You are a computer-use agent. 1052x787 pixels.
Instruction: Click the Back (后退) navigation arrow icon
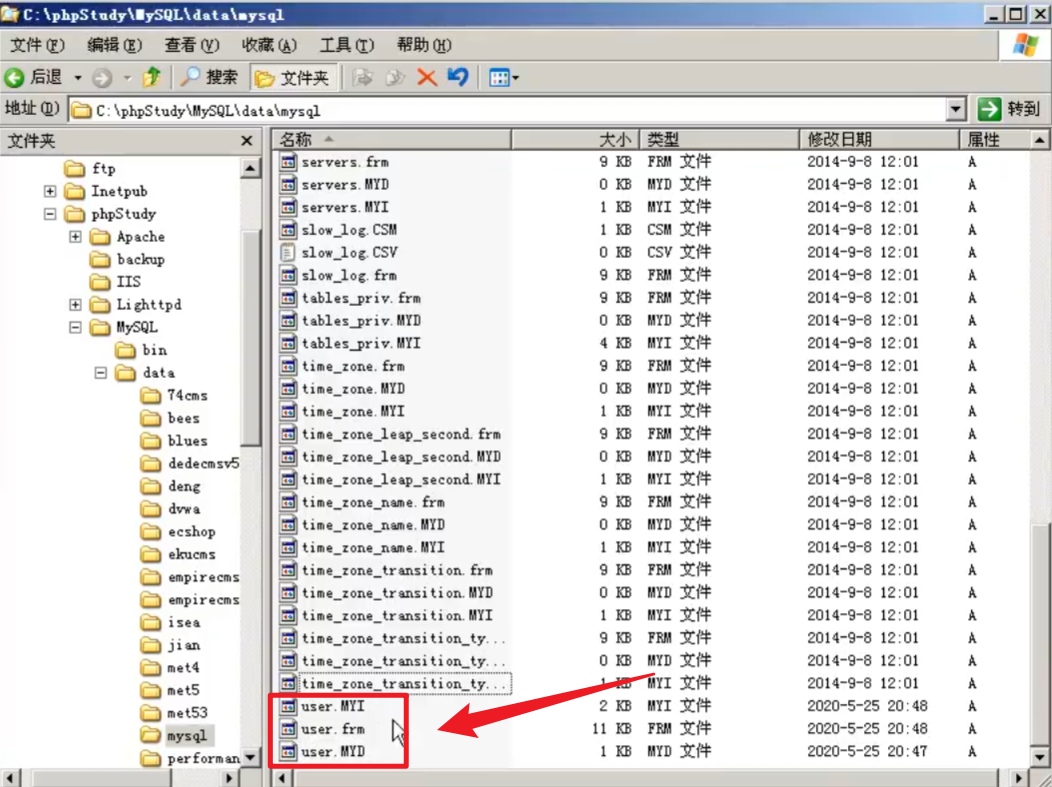coord(15,77)
